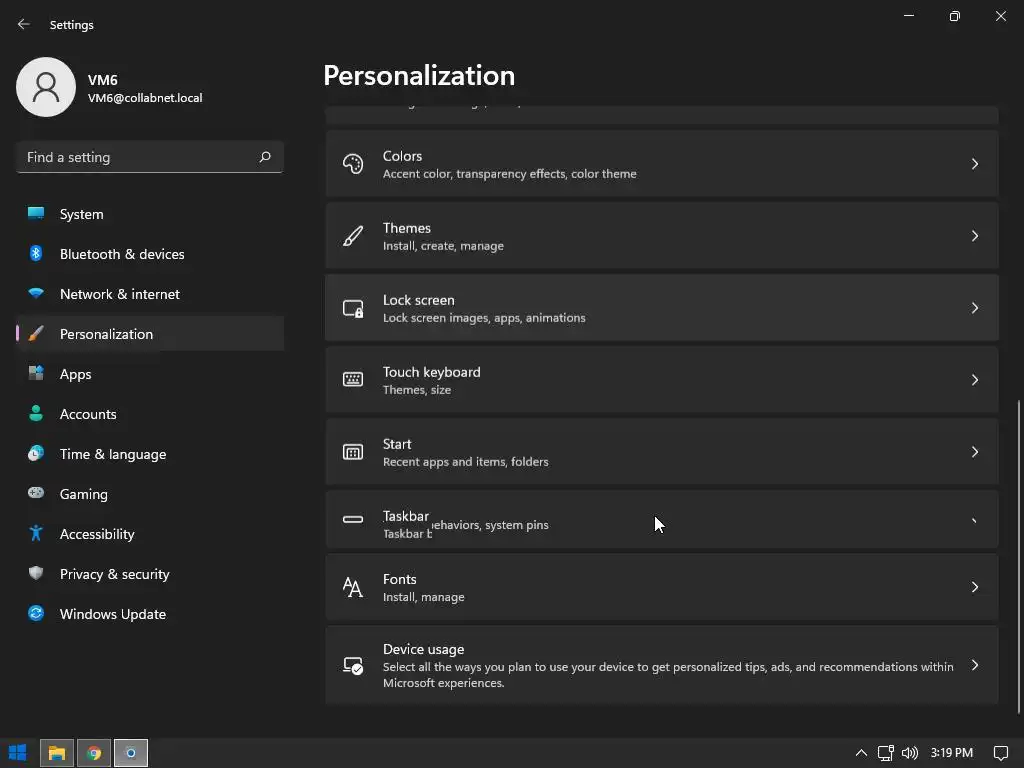Click the Start menu layout icon

point(353,452)
